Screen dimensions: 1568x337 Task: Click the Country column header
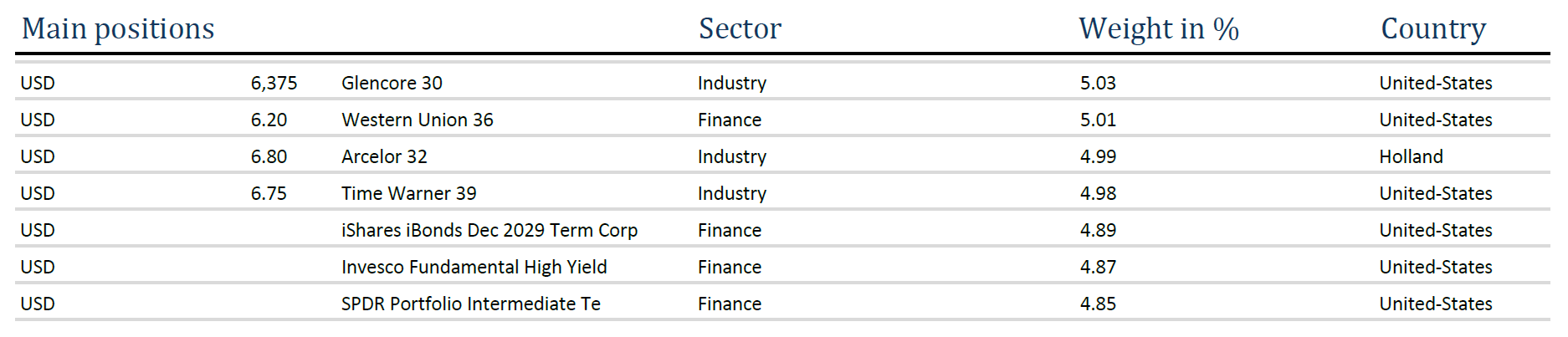coord(1432,29)
